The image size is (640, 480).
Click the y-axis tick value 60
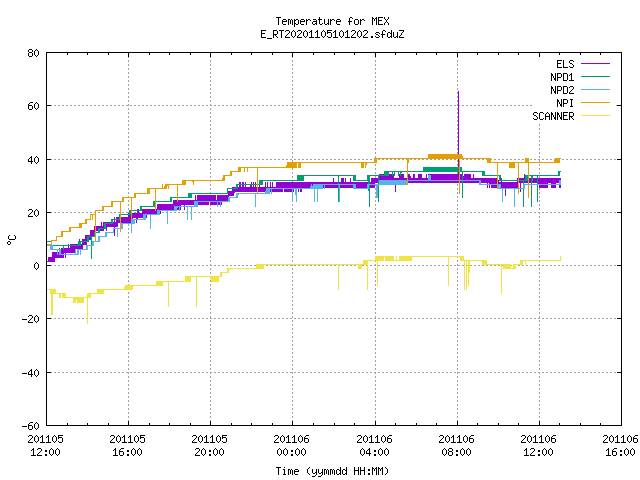33,106
